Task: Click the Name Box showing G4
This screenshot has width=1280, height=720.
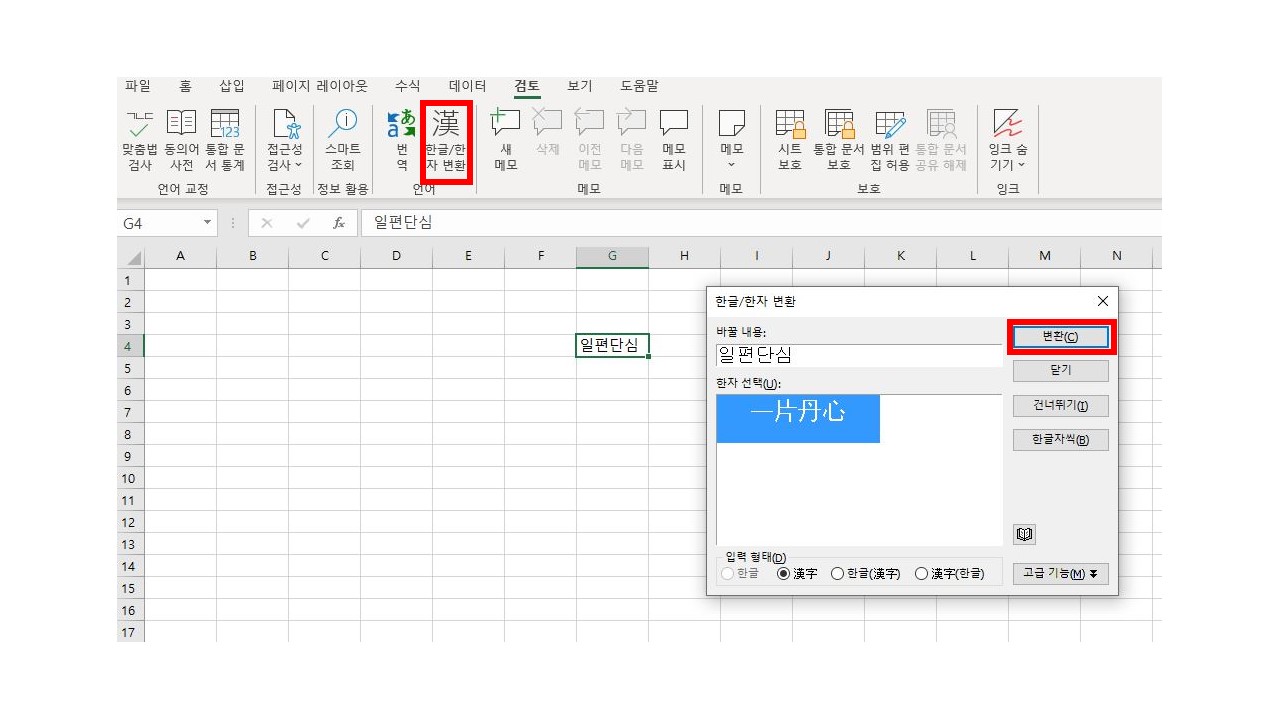Action: coord(157,223)
